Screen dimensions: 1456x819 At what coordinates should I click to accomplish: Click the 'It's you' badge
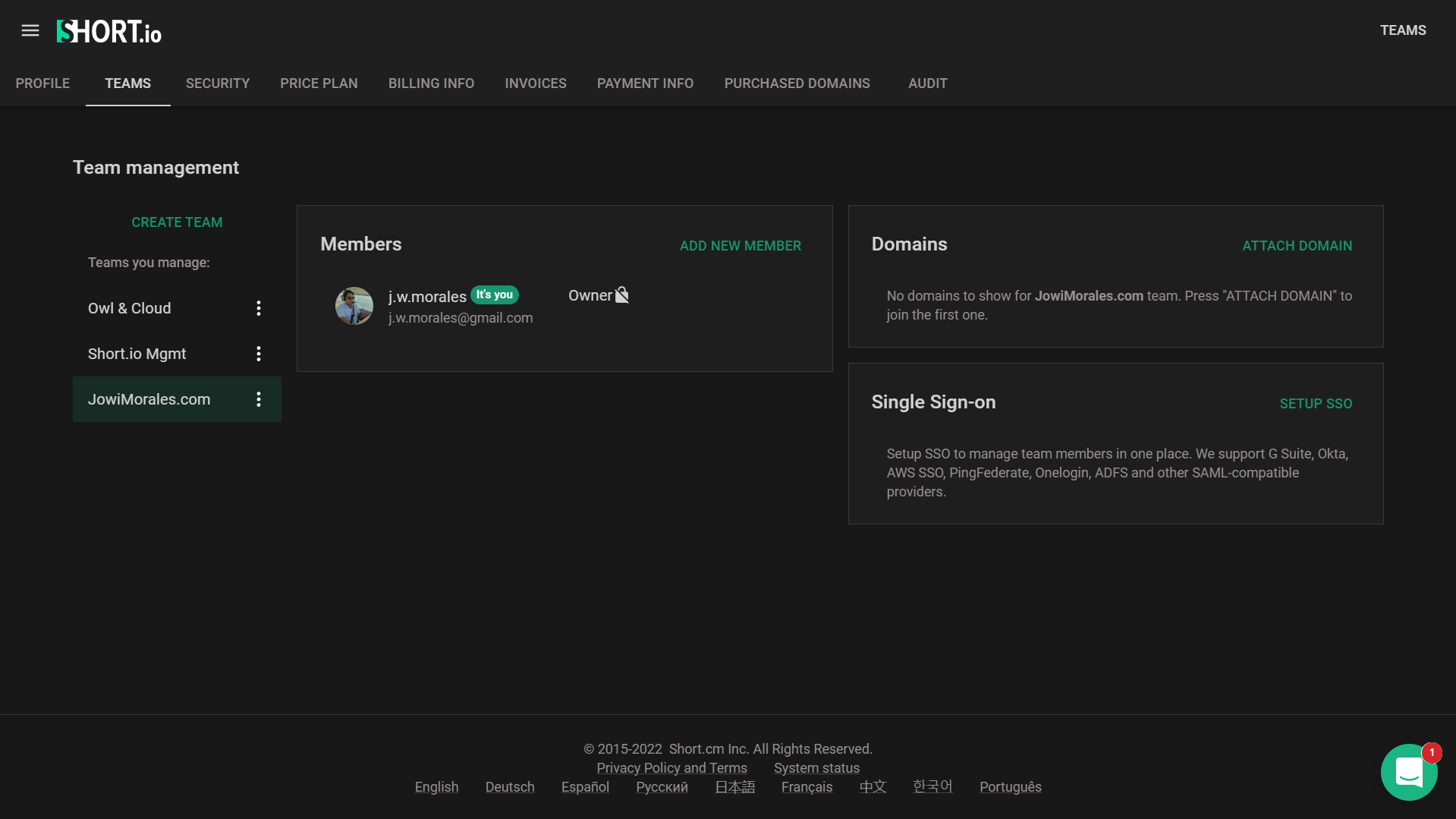coord(495,295)
